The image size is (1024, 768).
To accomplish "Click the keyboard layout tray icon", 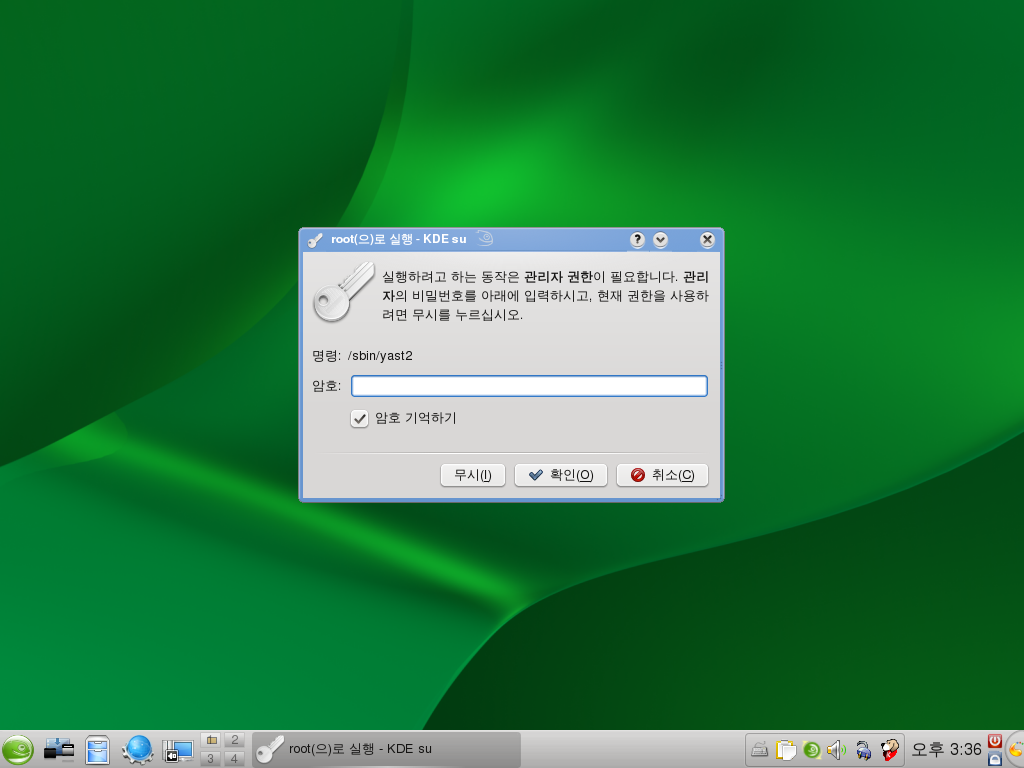I will [760, 750].
